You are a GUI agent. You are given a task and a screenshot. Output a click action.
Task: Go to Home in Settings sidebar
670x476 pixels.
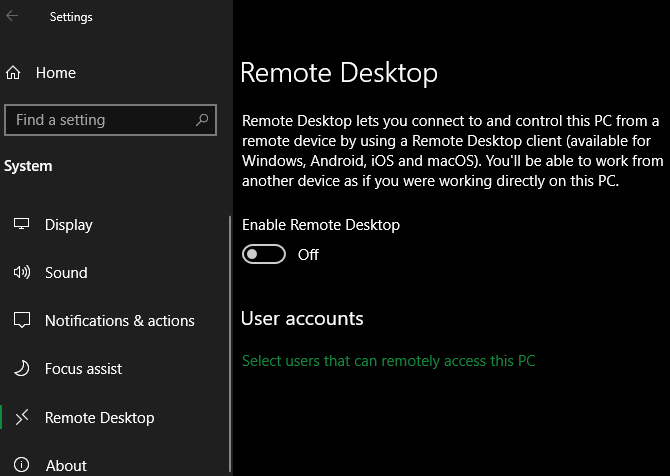point(56,73)
